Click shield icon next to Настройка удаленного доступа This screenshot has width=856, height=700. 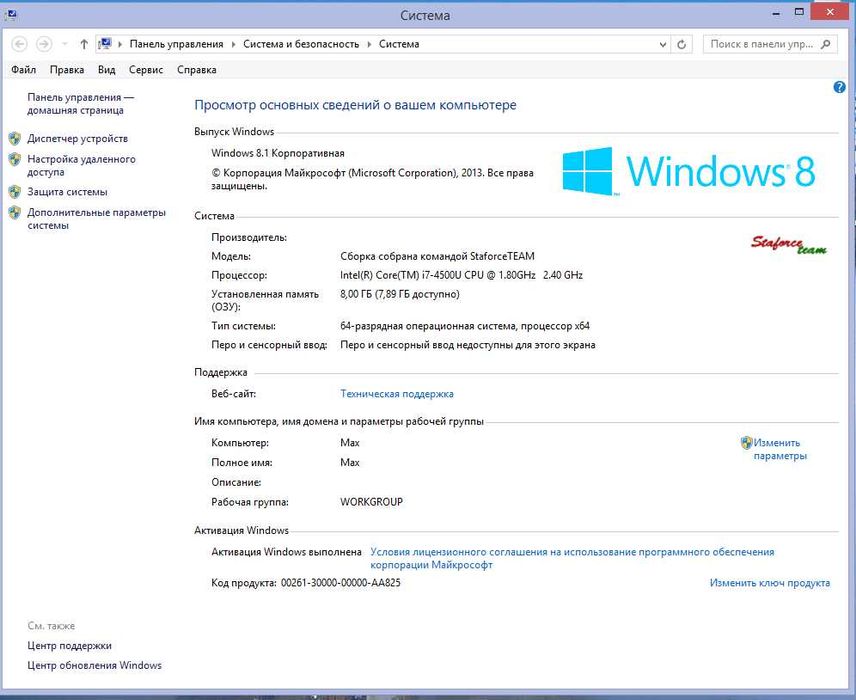point(15,159)
